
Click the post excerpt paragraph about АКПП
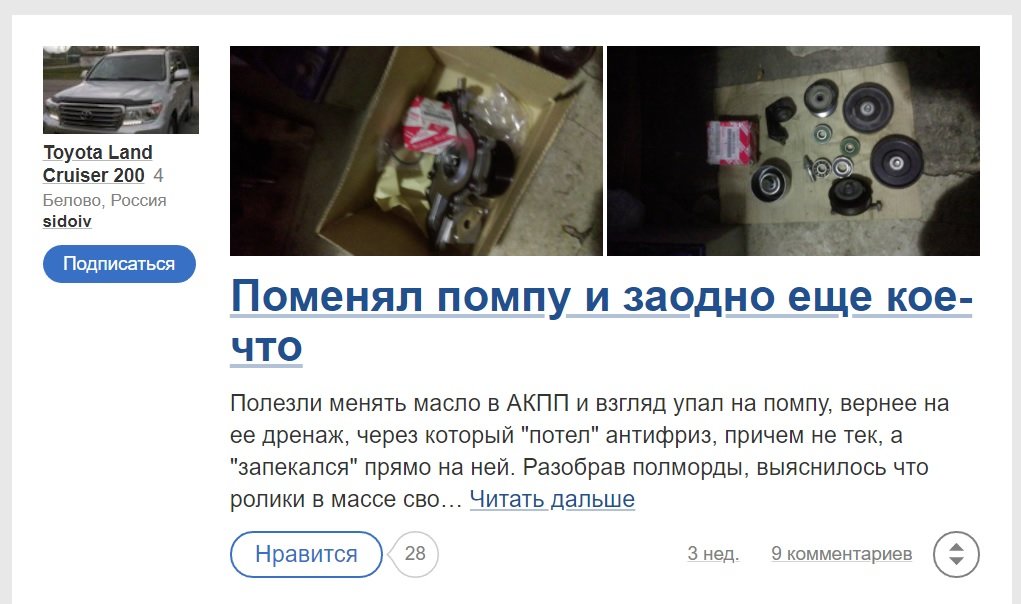589,451
